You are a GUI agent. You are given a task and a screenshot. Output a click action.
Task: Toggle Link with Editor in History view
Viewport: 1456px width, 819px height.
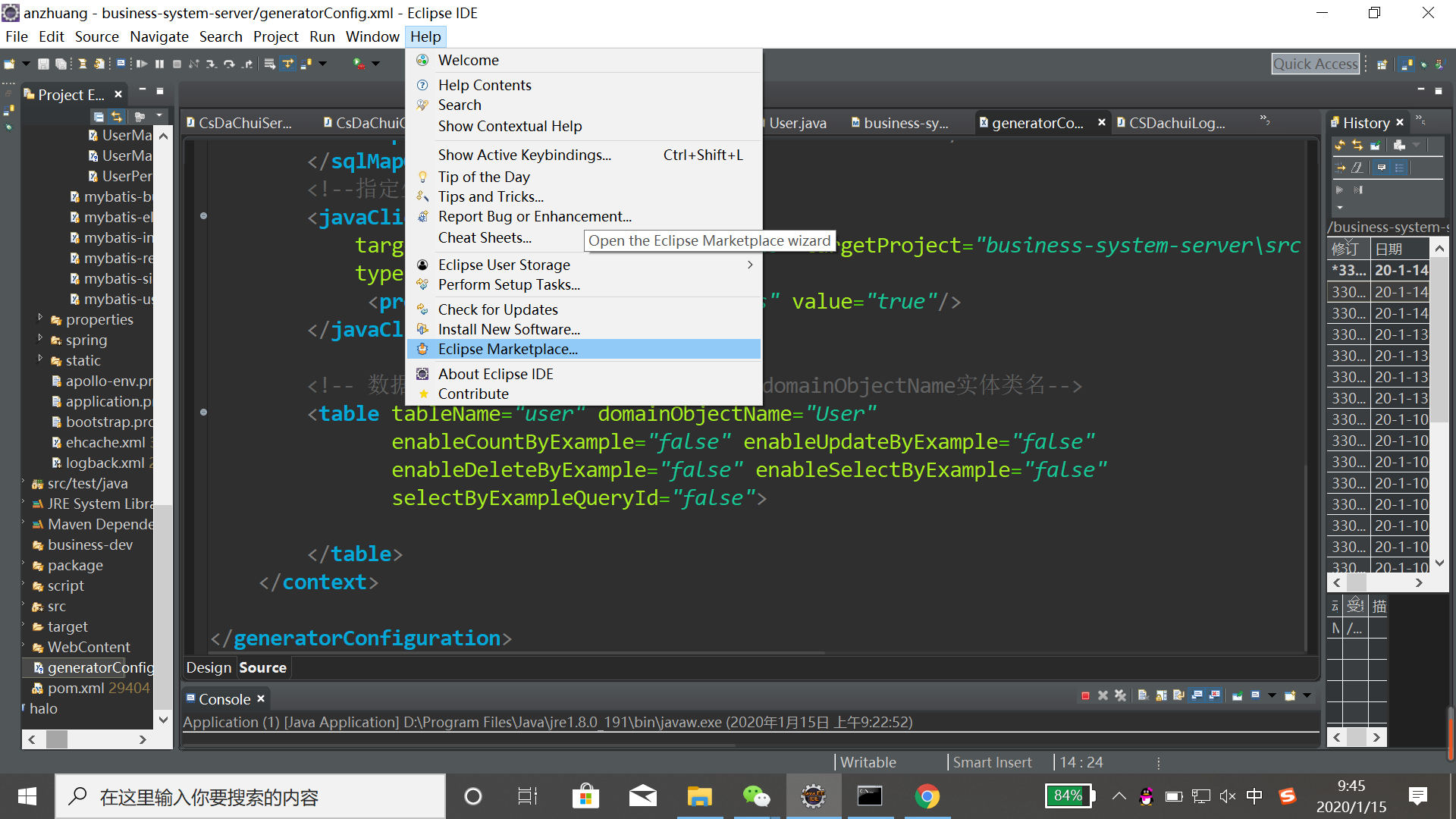point(1357,145)
